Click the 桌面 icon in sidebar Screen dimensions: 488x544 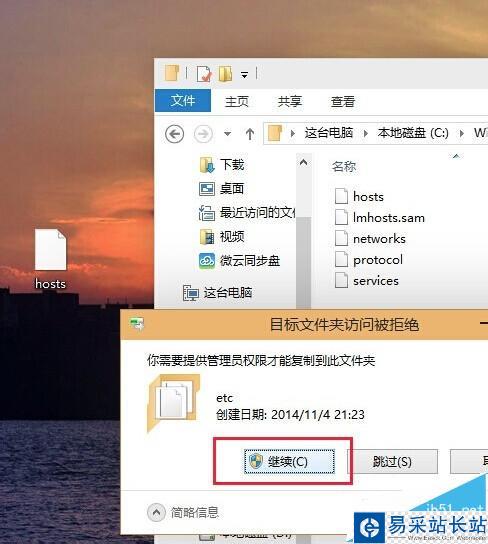click(207, 189)
